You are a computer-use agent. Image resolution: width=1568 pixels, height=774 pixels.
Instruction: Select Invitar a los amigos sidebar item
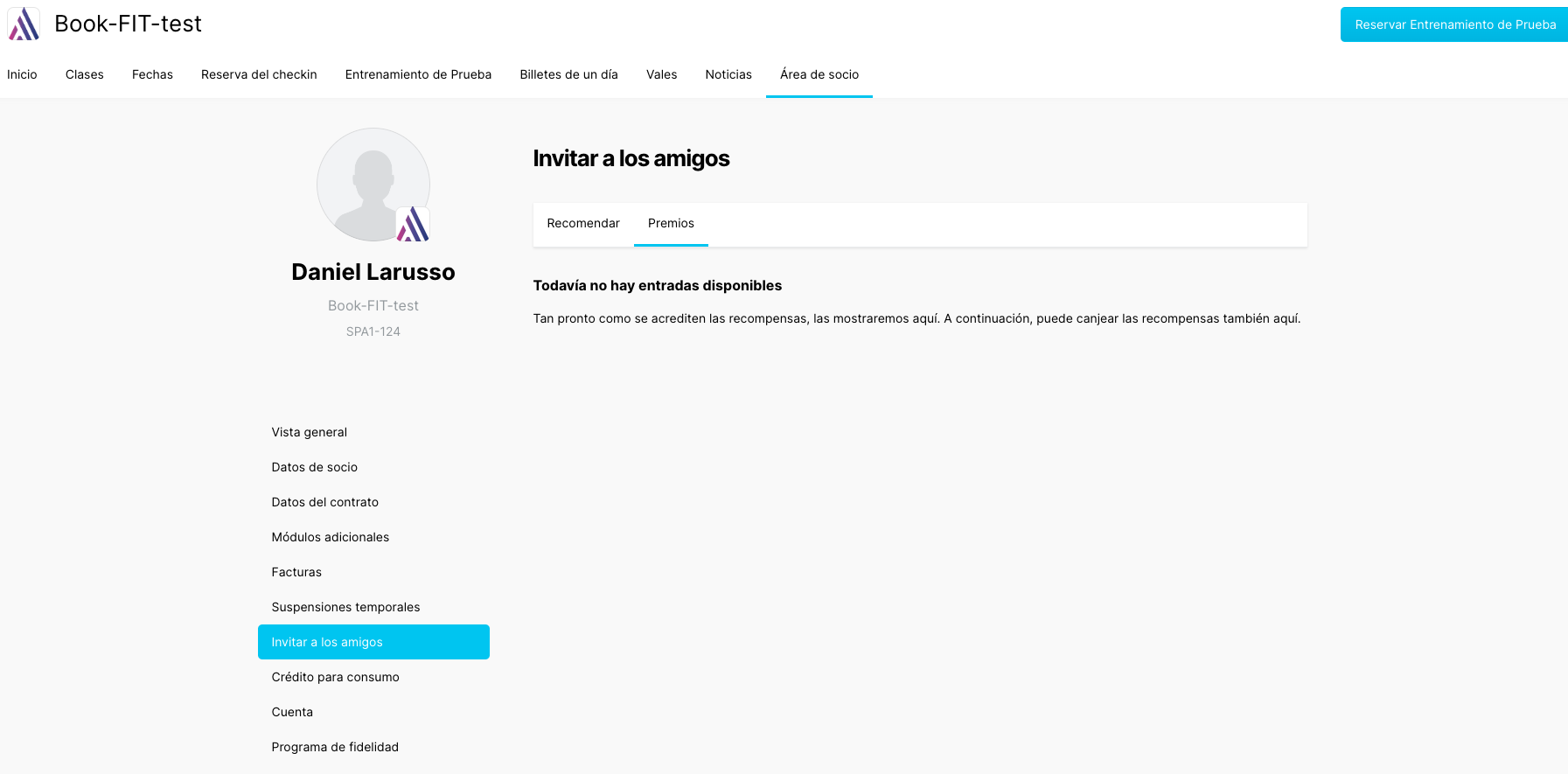[x=373, y=642]
